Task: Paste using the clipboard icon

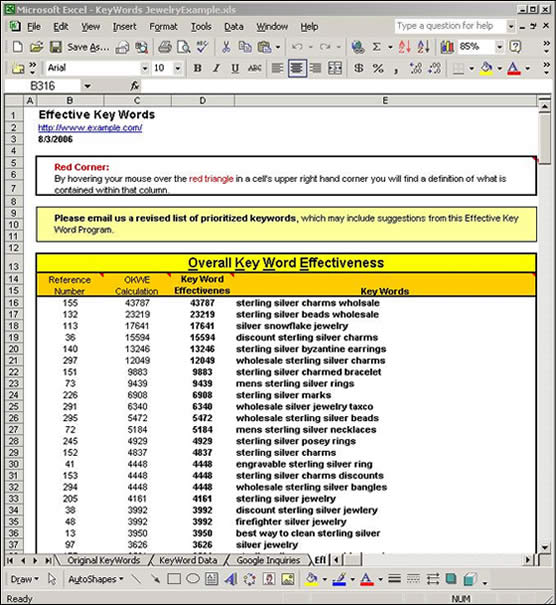Action: click(264, 47)
